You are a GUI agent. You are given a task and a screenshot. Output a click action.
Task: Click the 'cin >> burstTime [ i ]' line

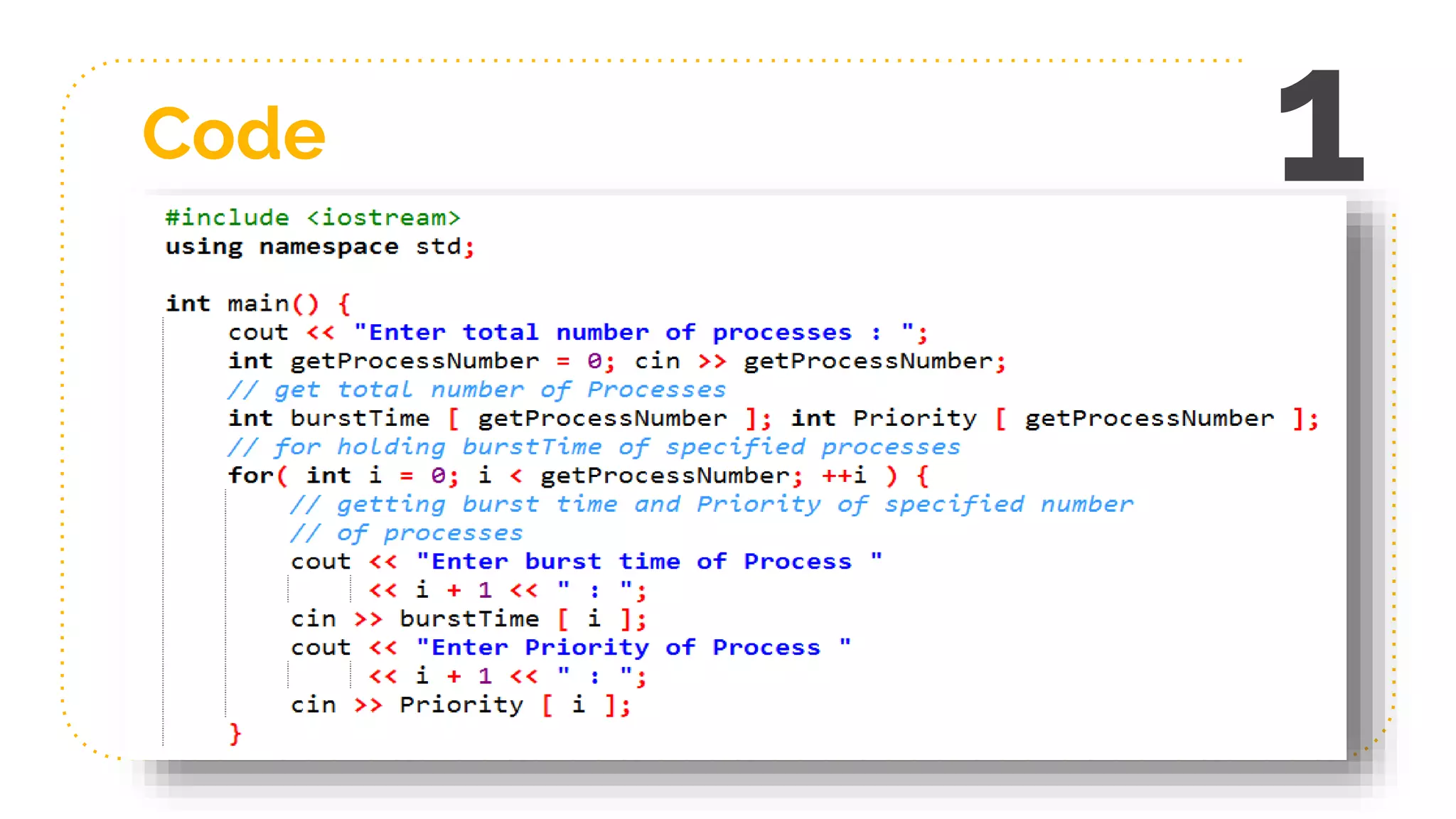click(x=468, y=619)
